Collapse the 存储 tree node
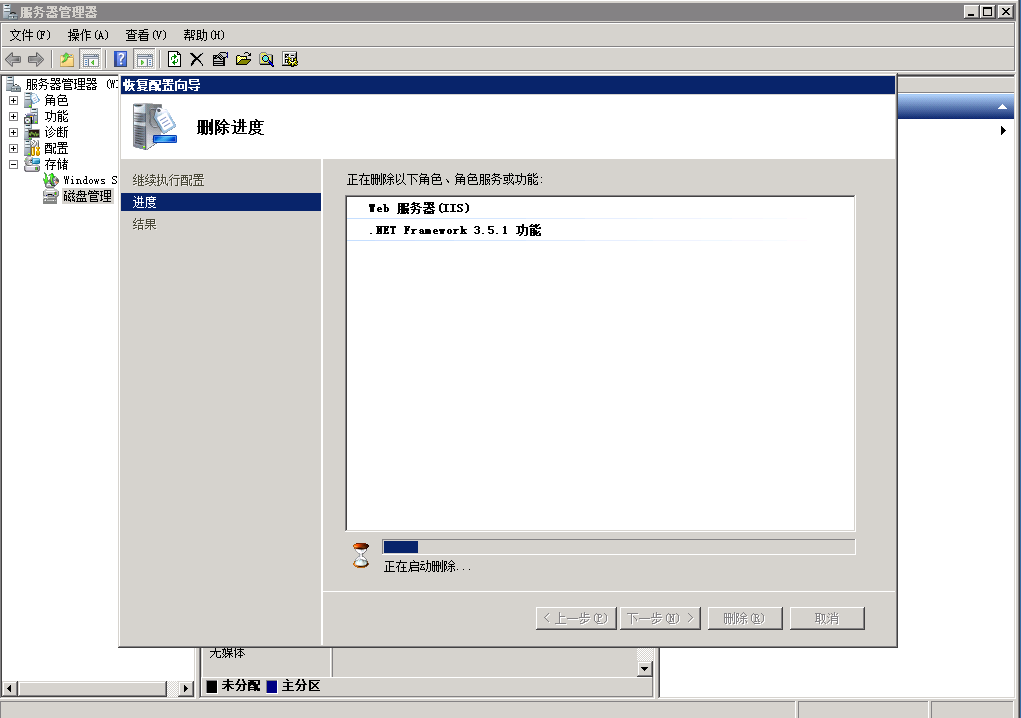1021x718 pixels. click(x=14, y=164)
